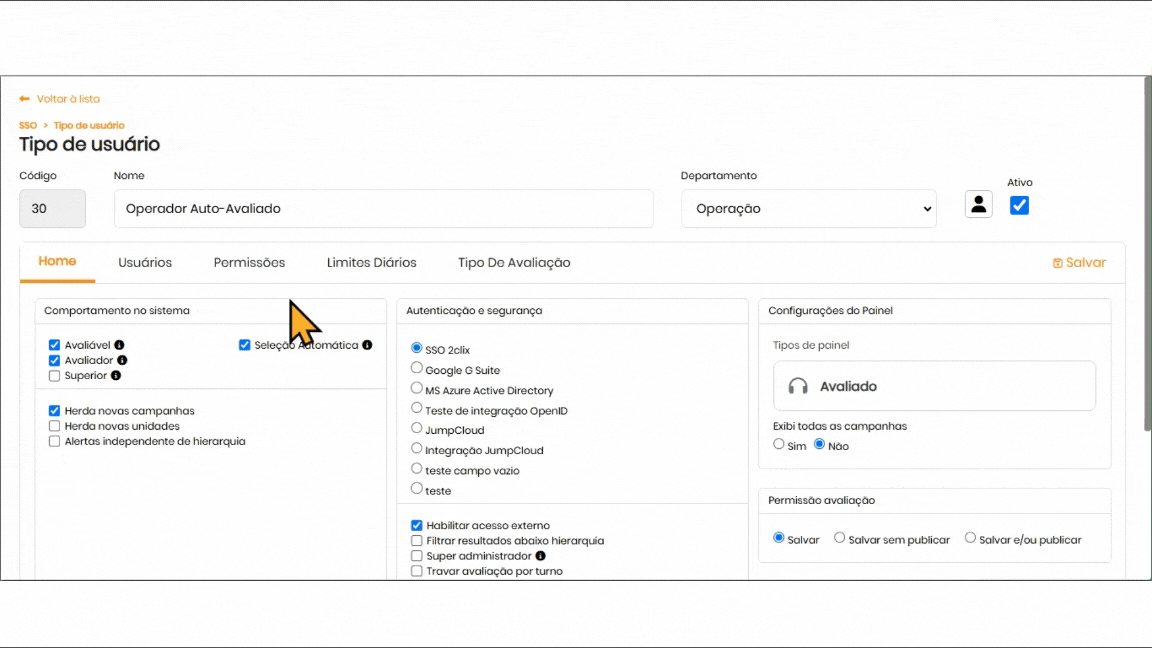Open the Limites Diários tab

[371, 263]
